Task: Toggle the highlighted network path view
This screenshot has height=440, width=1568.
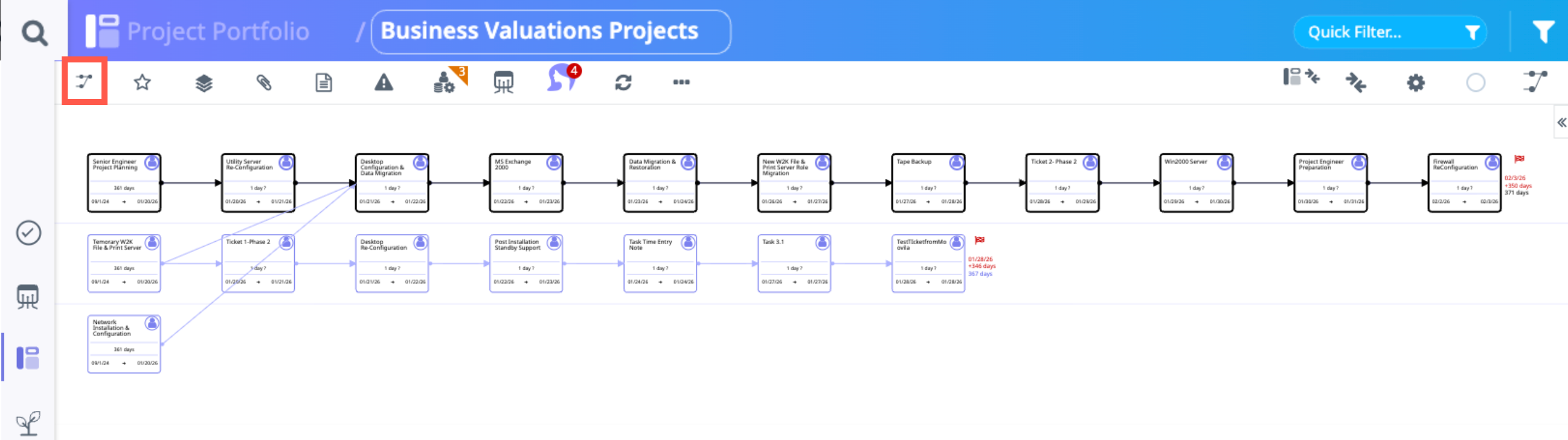Action: (85, 81)
